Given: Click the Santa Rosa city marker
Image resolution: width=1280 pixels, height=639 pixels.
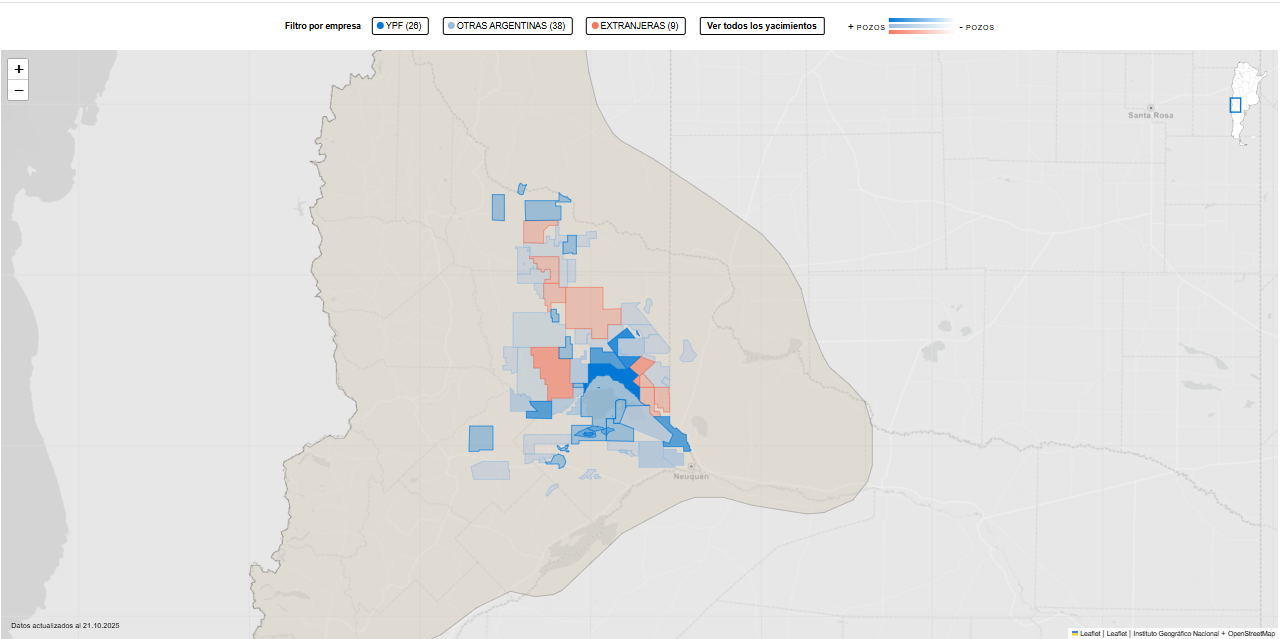Looking at the screenshot, I should click(1151, 107).
